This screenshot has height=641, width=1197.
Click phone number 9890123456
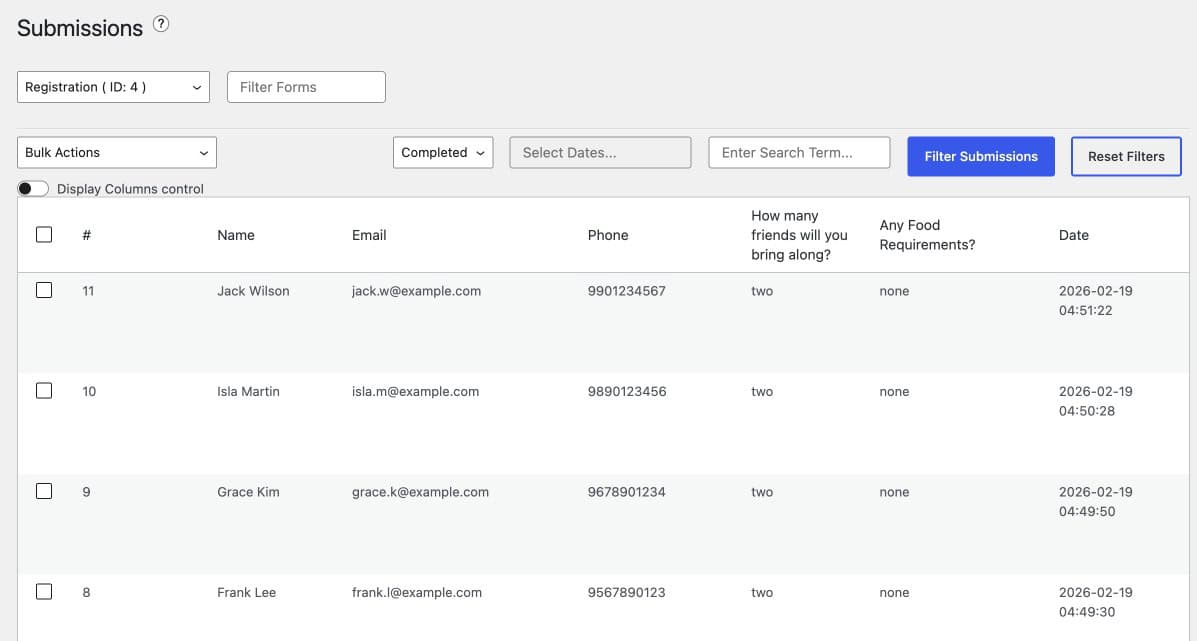point(627,391)
